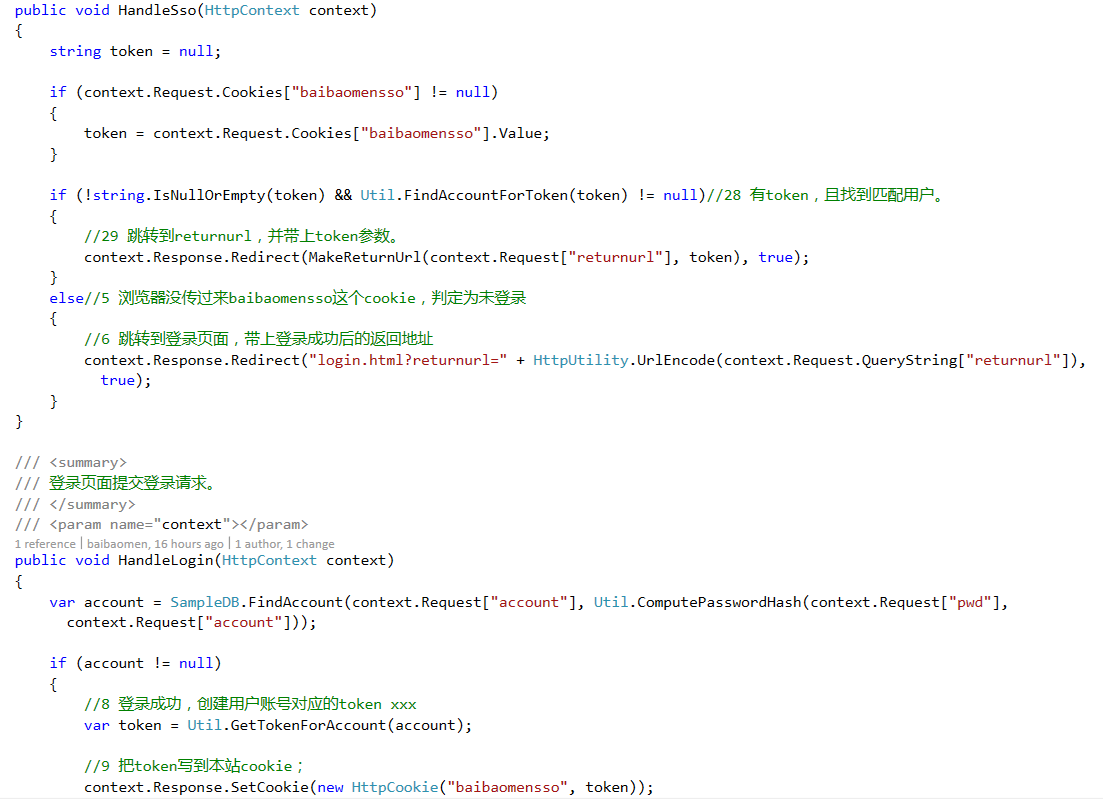Viewport: 1103px width, 799px height.
Task: Click the "1 author, 1 change" CodeLens link
Action: pyautogui.click(x=285, y=544)
